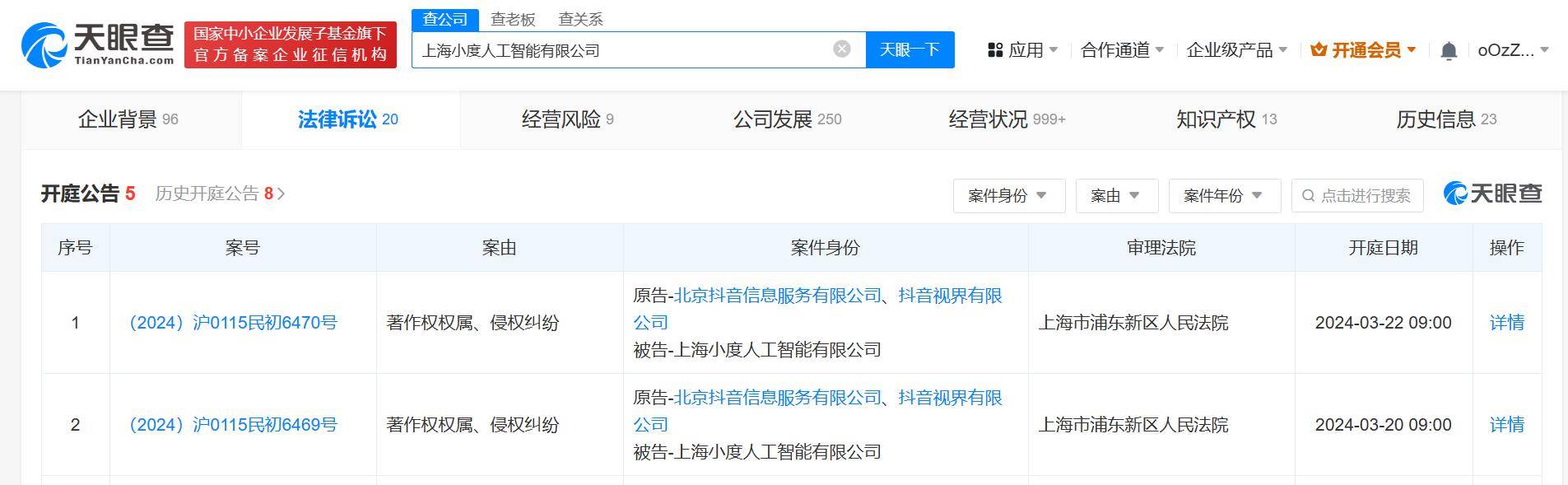Click the 点击进行搜索 search field

[x=1357, y=196]
